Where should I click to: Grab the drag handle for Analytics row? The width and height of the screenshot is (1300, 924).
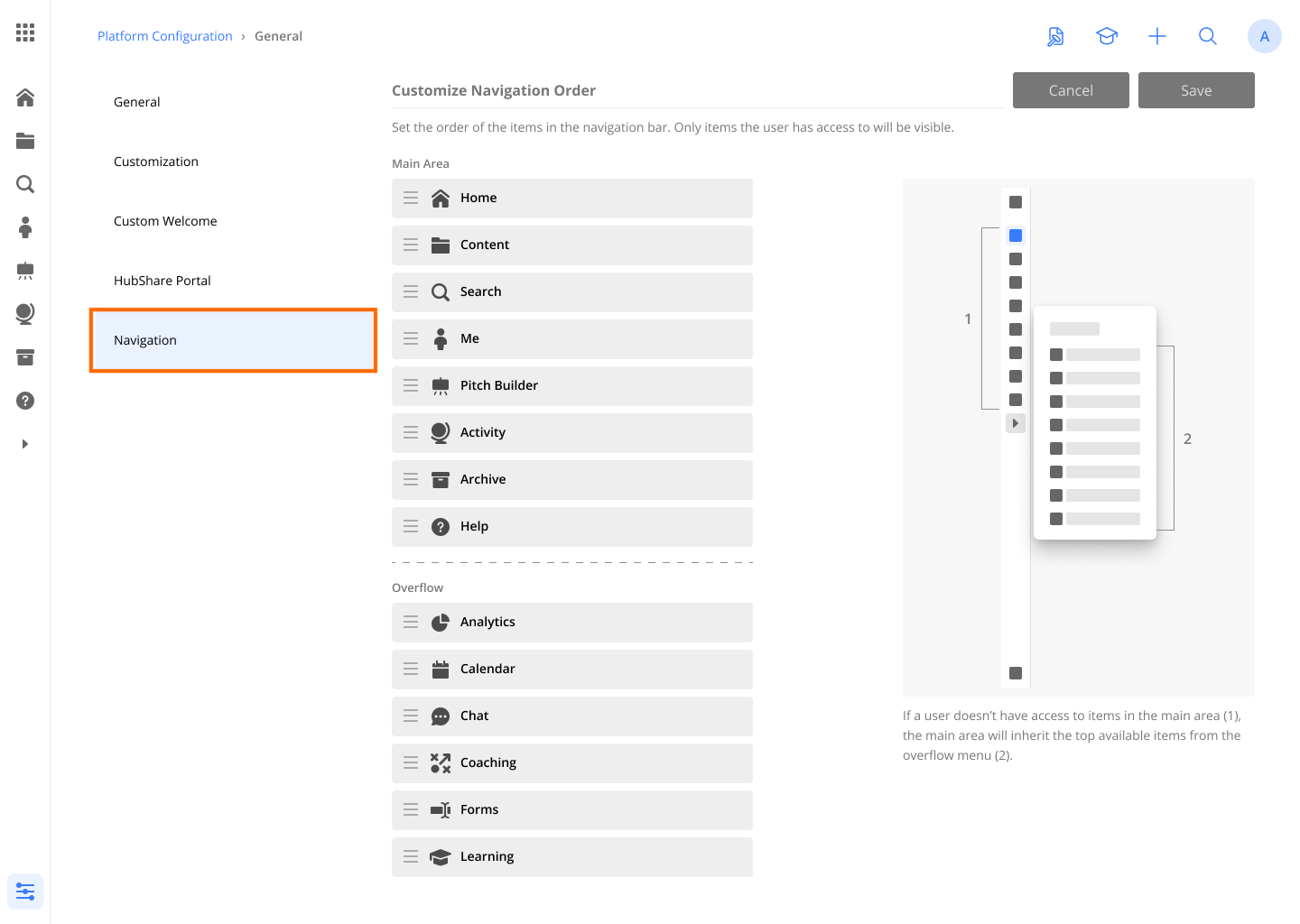coord(411,622)
